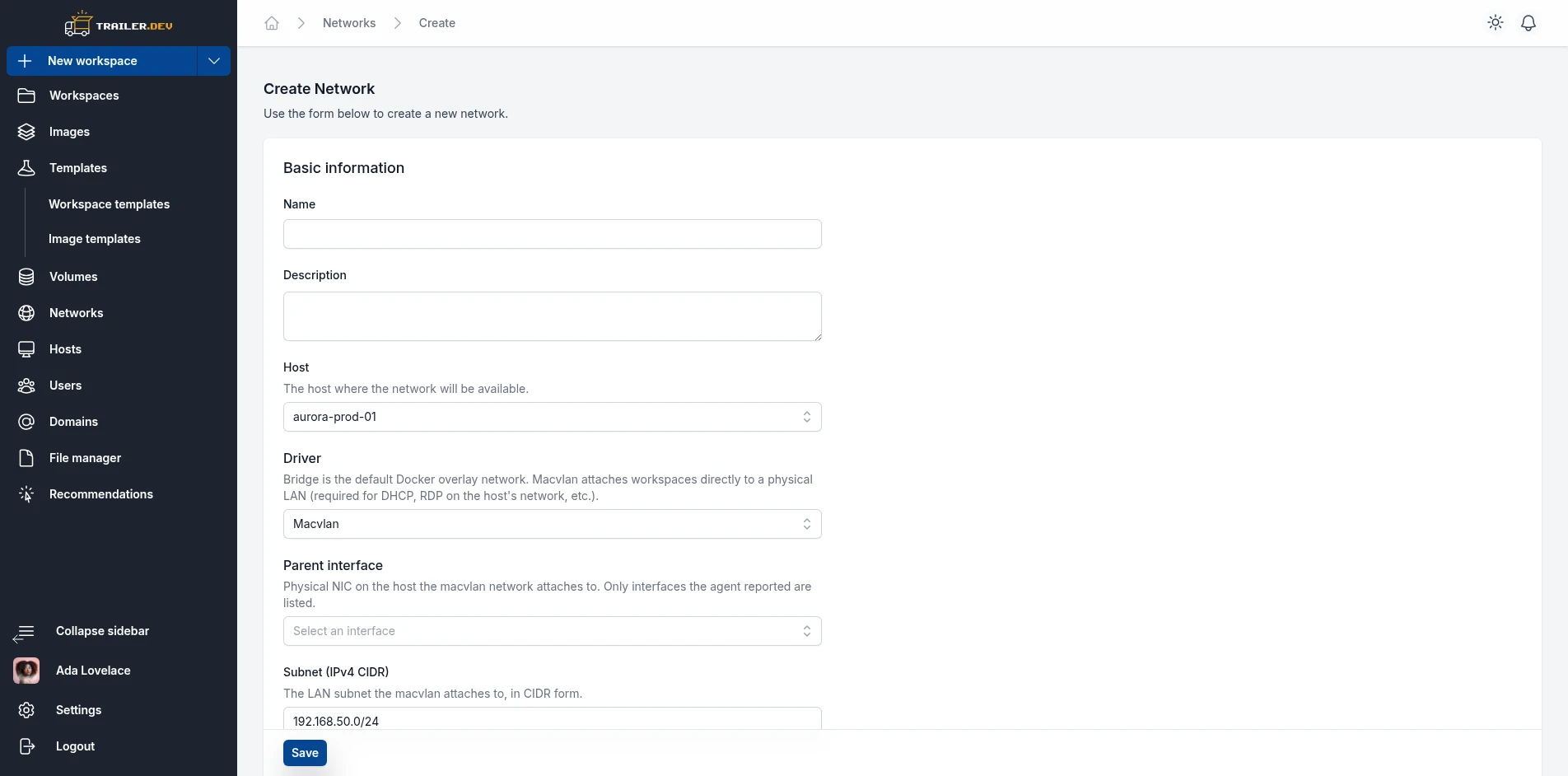Click Ada Lovelace avatar picture
Image resolution: width=1568 pixels, height=776 pixels.
tap(26, 671)
